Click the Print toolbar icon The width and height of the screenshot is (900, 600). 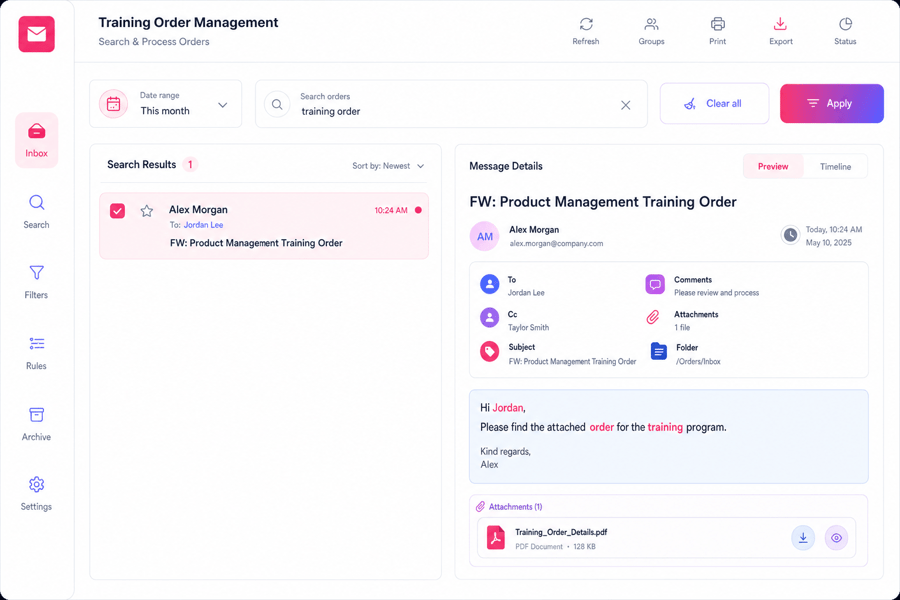tap(717, 24)
